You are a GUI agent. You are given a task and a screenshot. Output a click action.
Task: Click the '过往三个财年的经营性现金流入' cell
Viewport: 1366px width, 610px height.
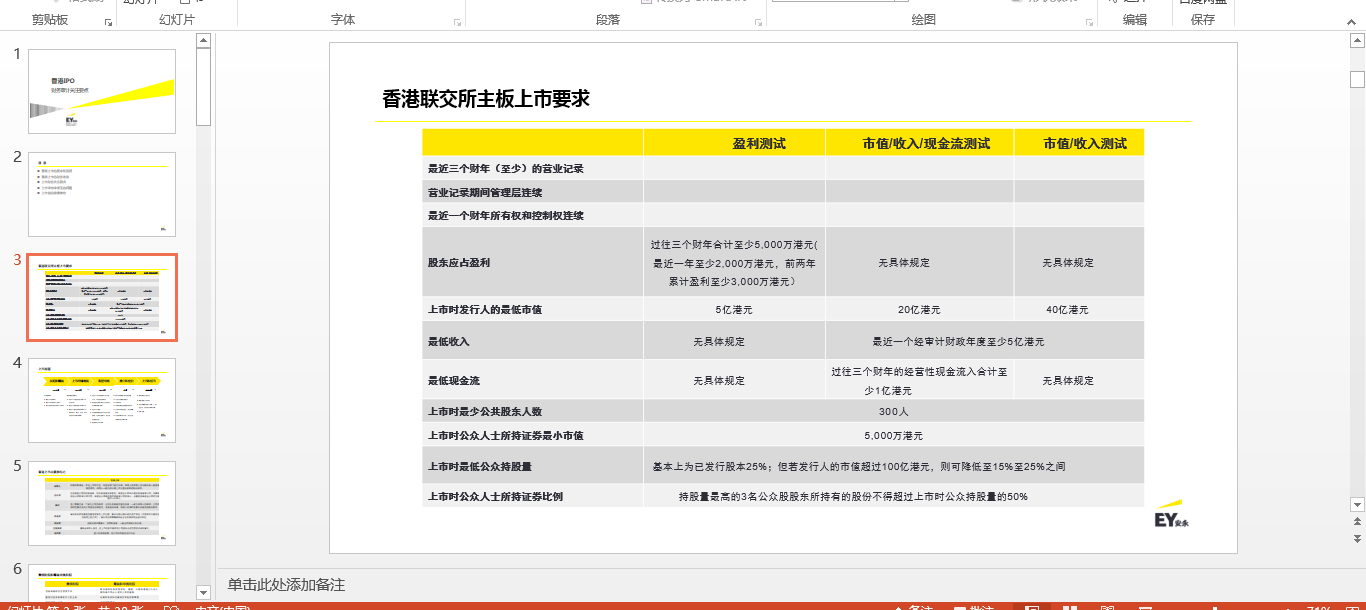click(x=919, y=380)
